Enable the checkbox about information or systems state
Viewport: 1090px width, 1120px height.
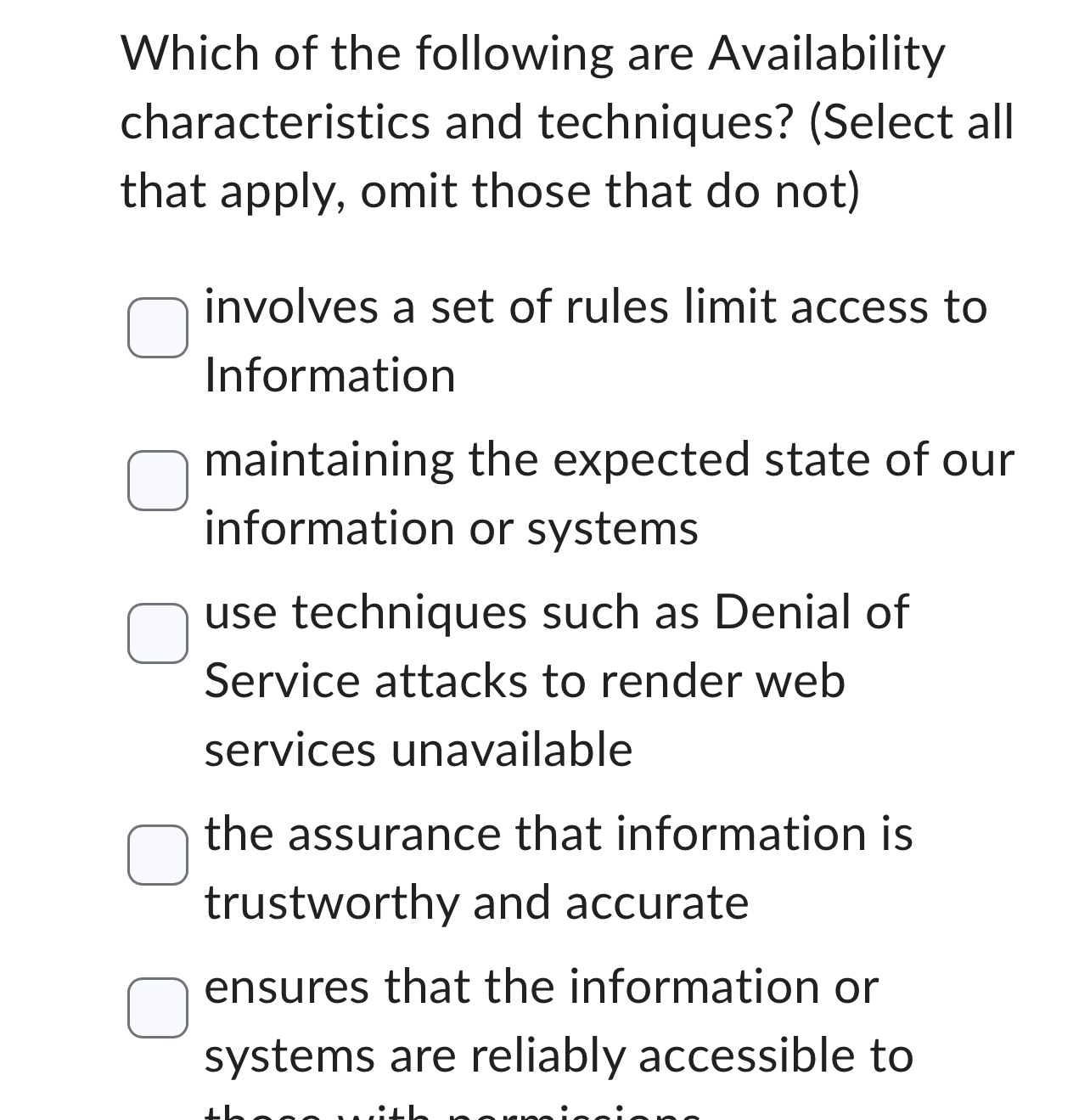coord(158,480)
